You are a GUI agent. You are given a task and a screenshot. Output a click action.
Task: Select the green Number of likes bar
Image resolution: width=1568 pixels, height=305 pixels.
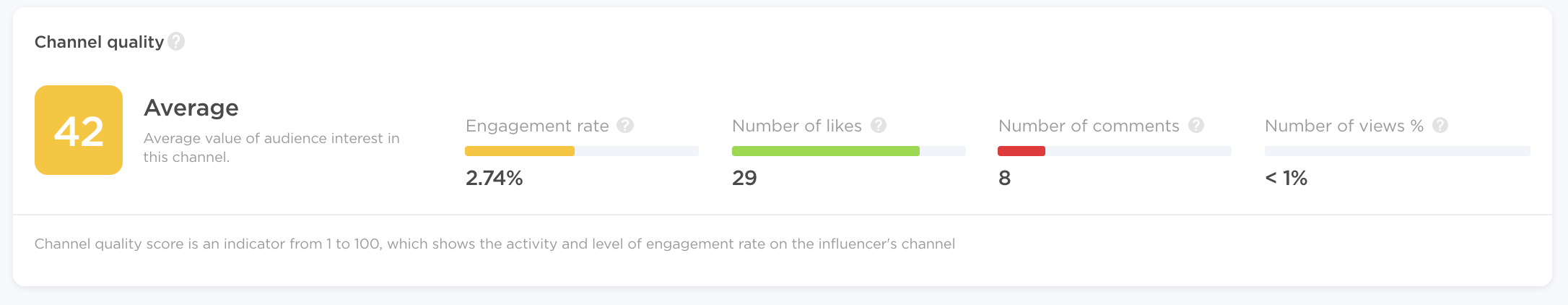click(825, 151)
